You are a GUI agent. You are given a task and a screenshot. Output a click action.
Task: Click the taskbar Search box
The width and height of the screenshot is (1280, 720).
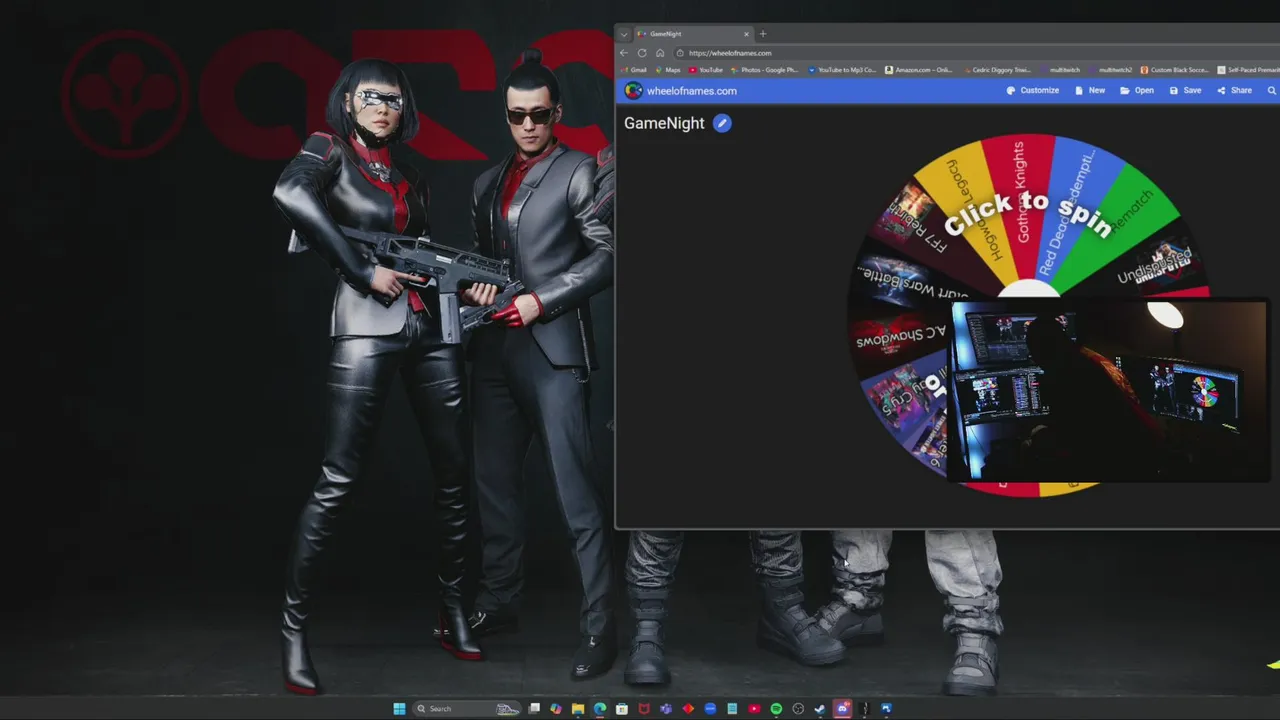click(x=467, y=709)
